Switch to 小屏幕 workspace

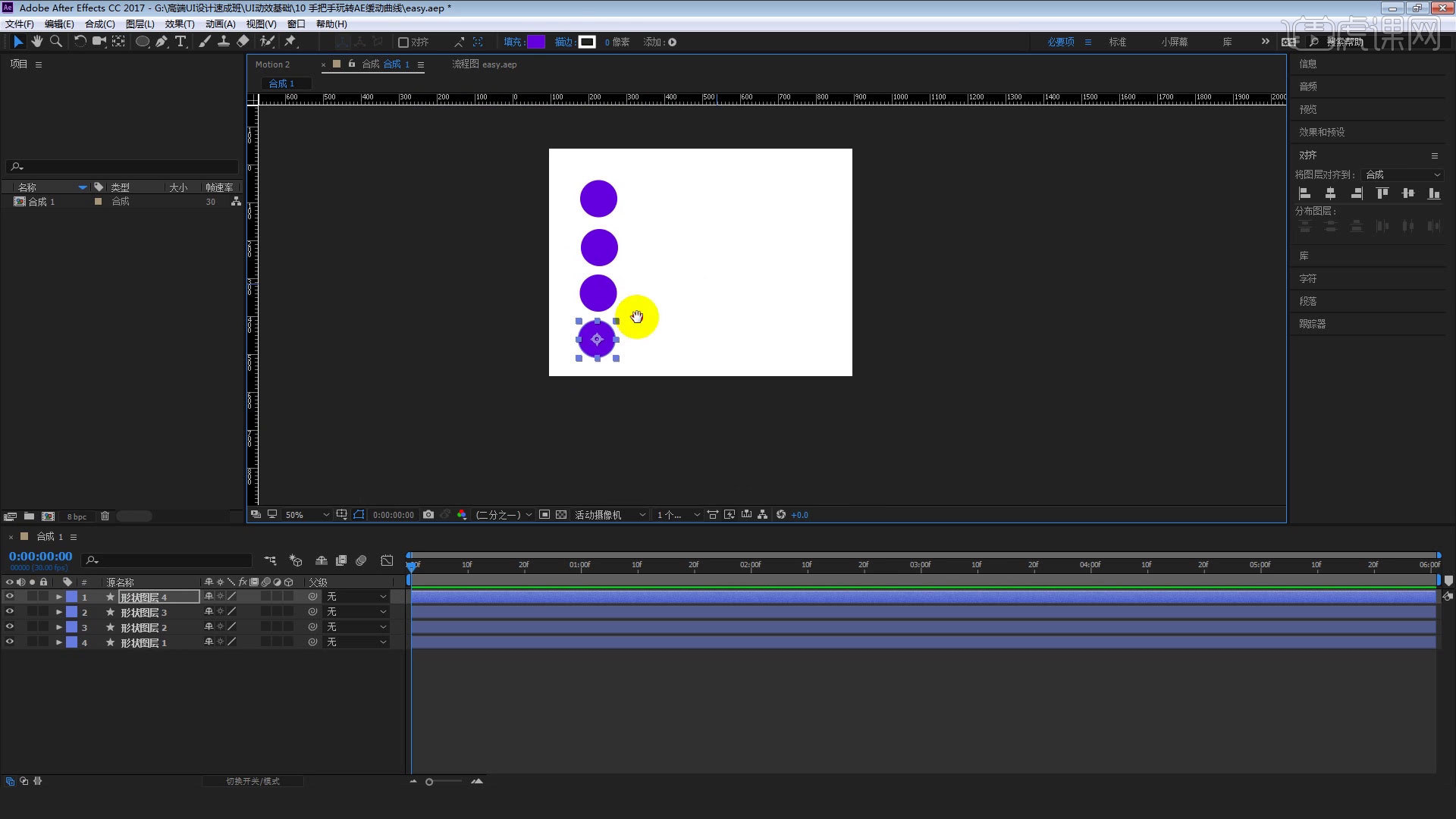coord(1174,42)
